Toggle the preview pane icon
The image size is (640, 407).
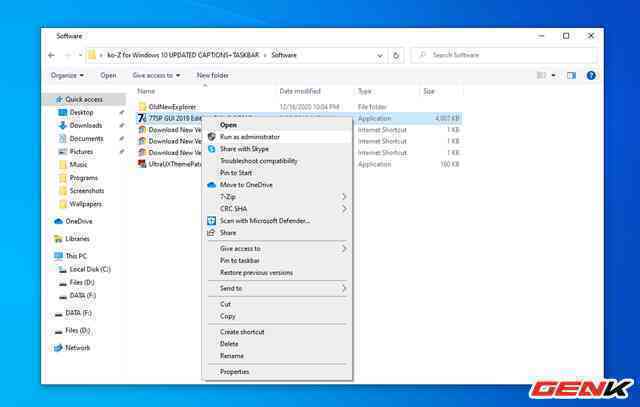coord(571,76)
